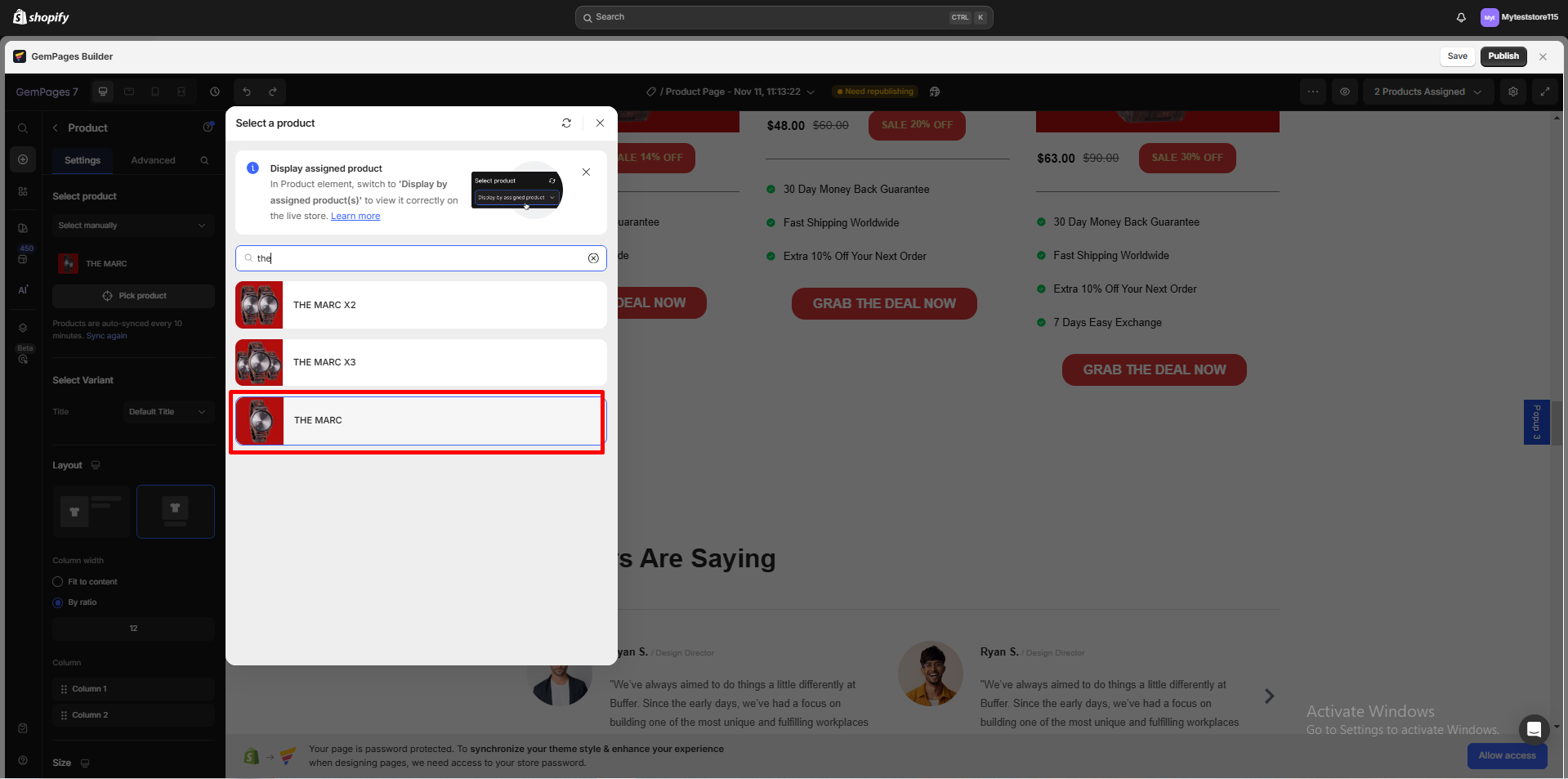Click the product search field
The height and width of the screenshot is (779, 1568).
point(421,258)
